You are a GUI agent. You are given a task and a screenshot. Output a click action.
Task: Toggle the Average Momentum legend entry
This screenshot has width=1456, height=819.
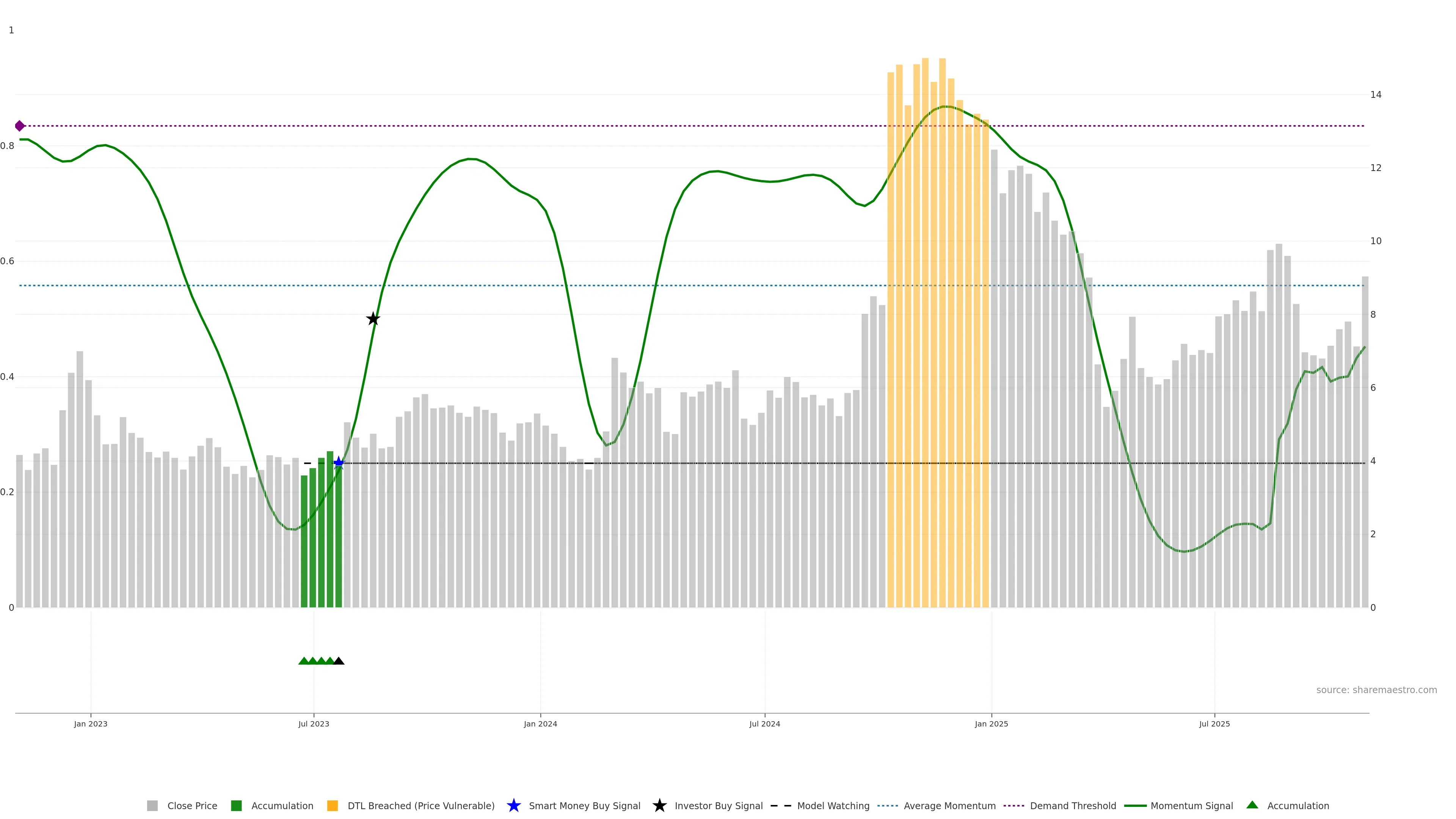pyautogui.click(x=949, y=806)
